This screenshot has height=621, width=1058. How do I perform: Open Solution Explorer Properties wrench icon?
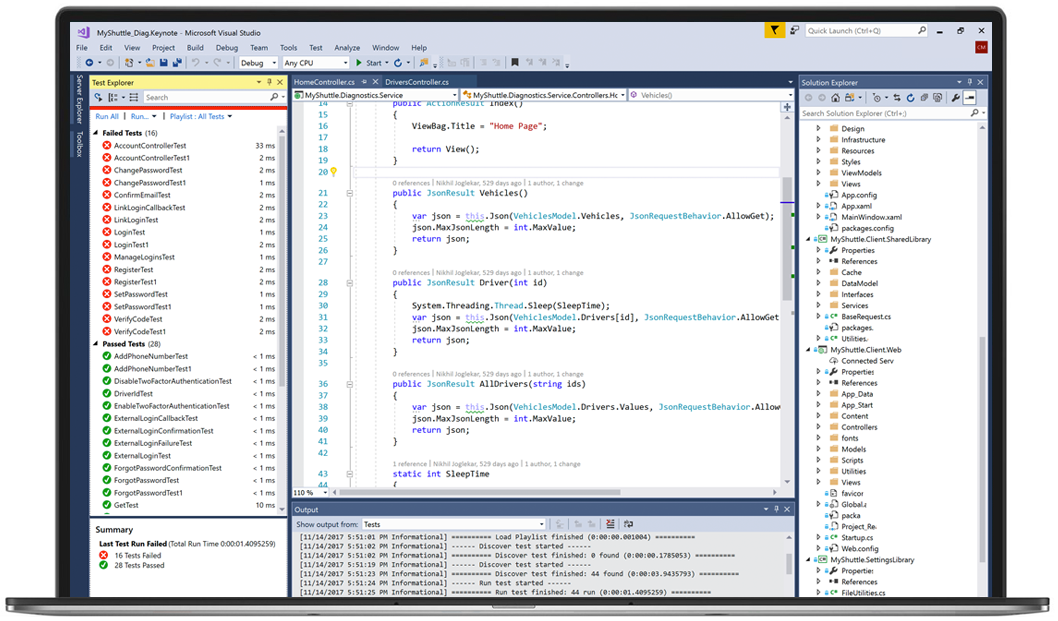click(x=955, y=97)
